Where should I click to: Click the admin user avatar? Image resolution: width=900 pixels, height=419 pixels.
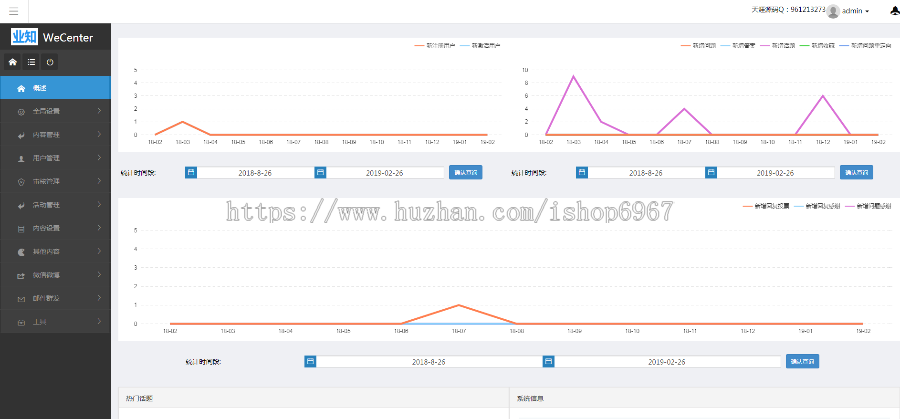pos(833,11)
